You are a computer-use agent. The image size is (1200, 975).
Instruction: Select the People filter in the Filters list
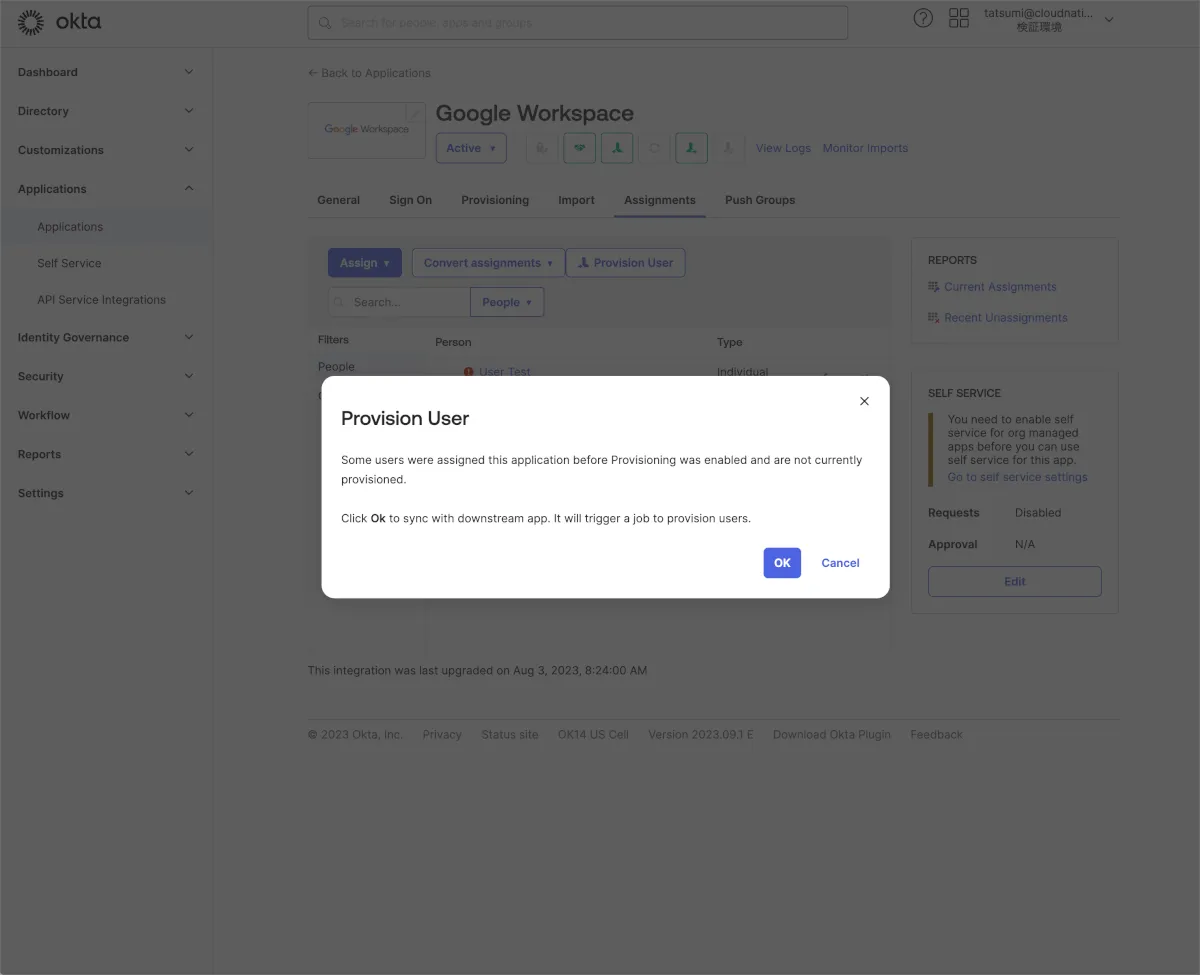(x=336, y=367)
